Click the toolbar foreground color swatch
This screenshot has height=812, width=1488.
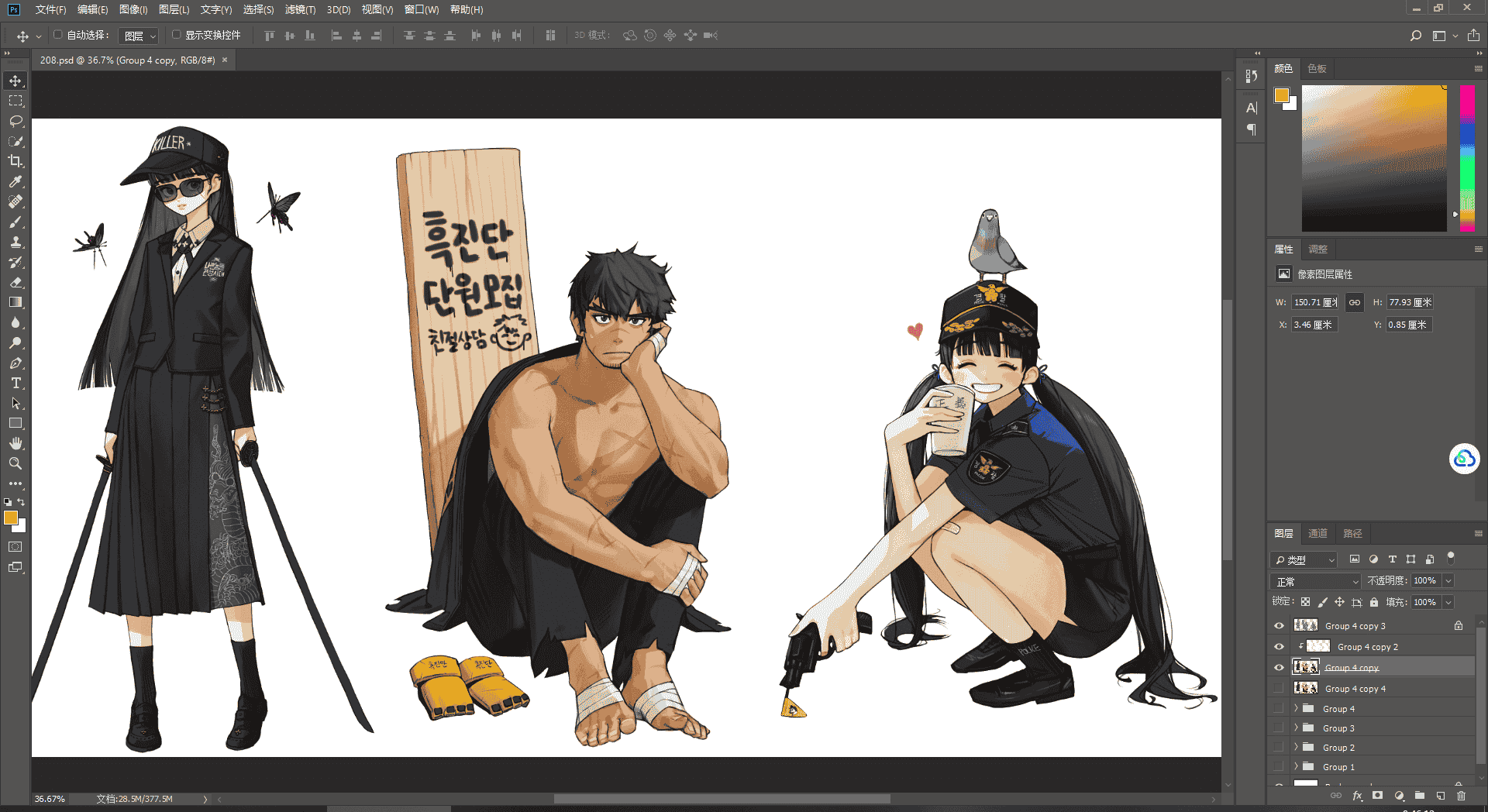(x=11, y=518)
